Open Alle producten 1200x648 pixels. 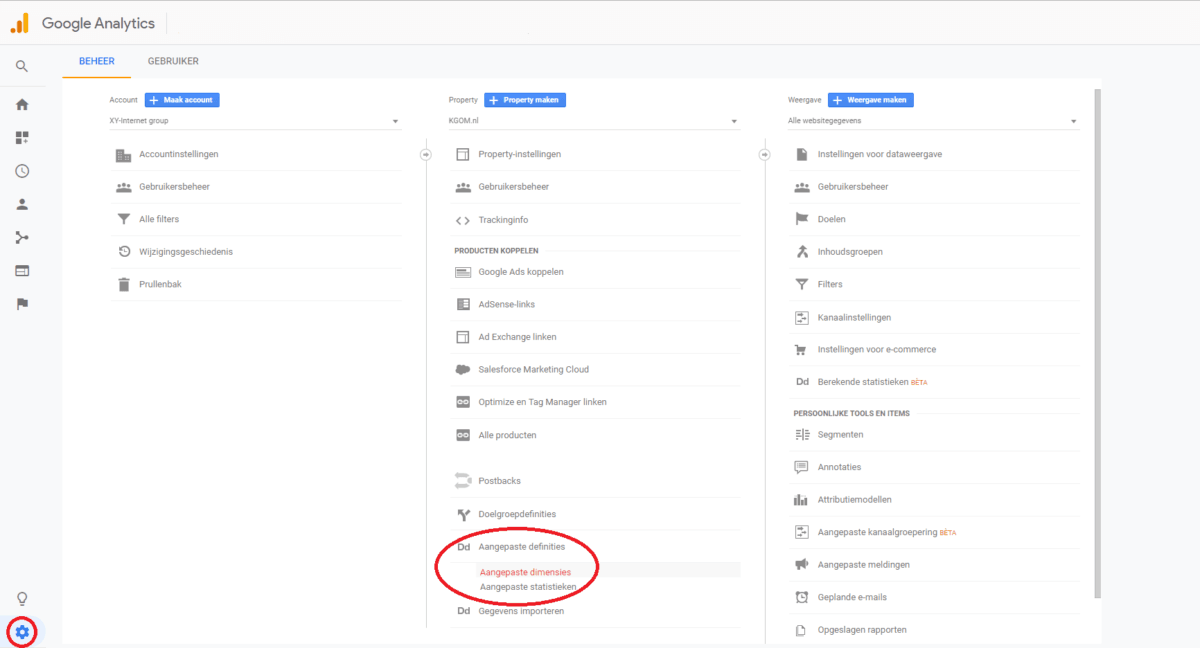click(x=507, y=435)
